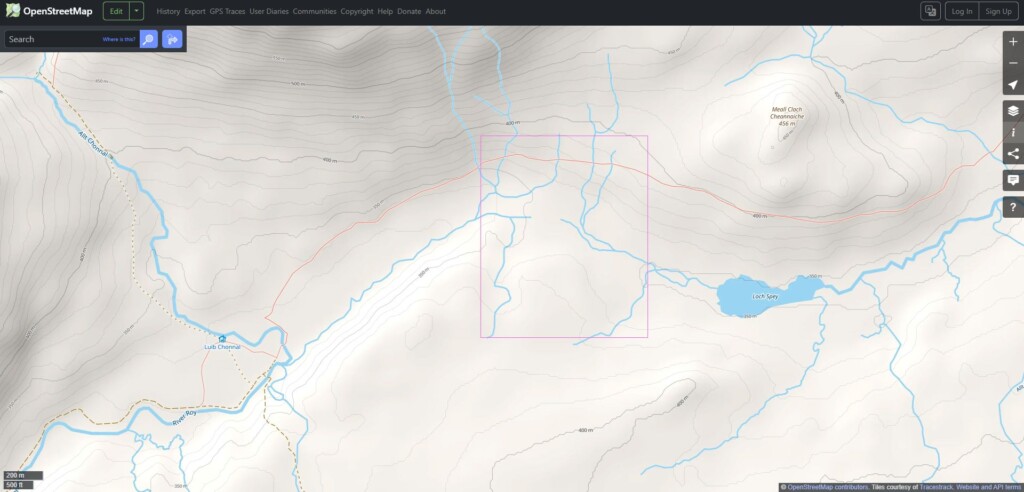Open the Export menu item

tap(195, 11)
